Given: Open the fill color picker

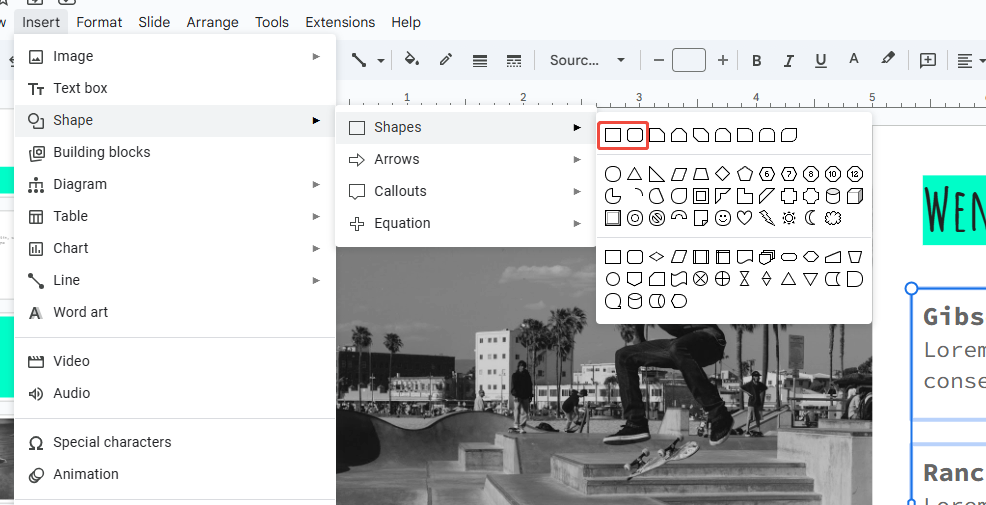Looking at the screenshot, I should coord(412,60).
